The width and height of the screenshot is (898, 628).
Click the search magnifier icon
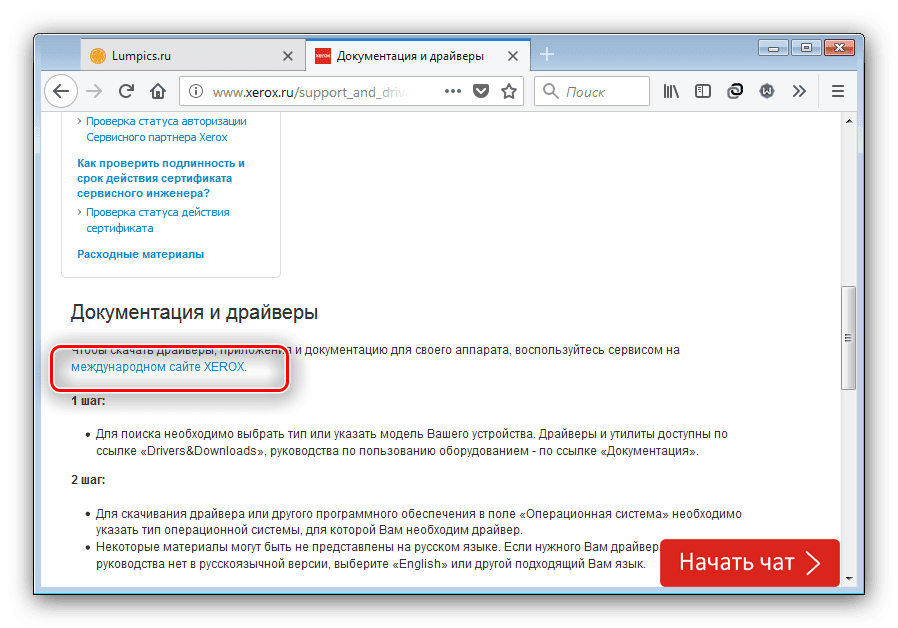550,91
